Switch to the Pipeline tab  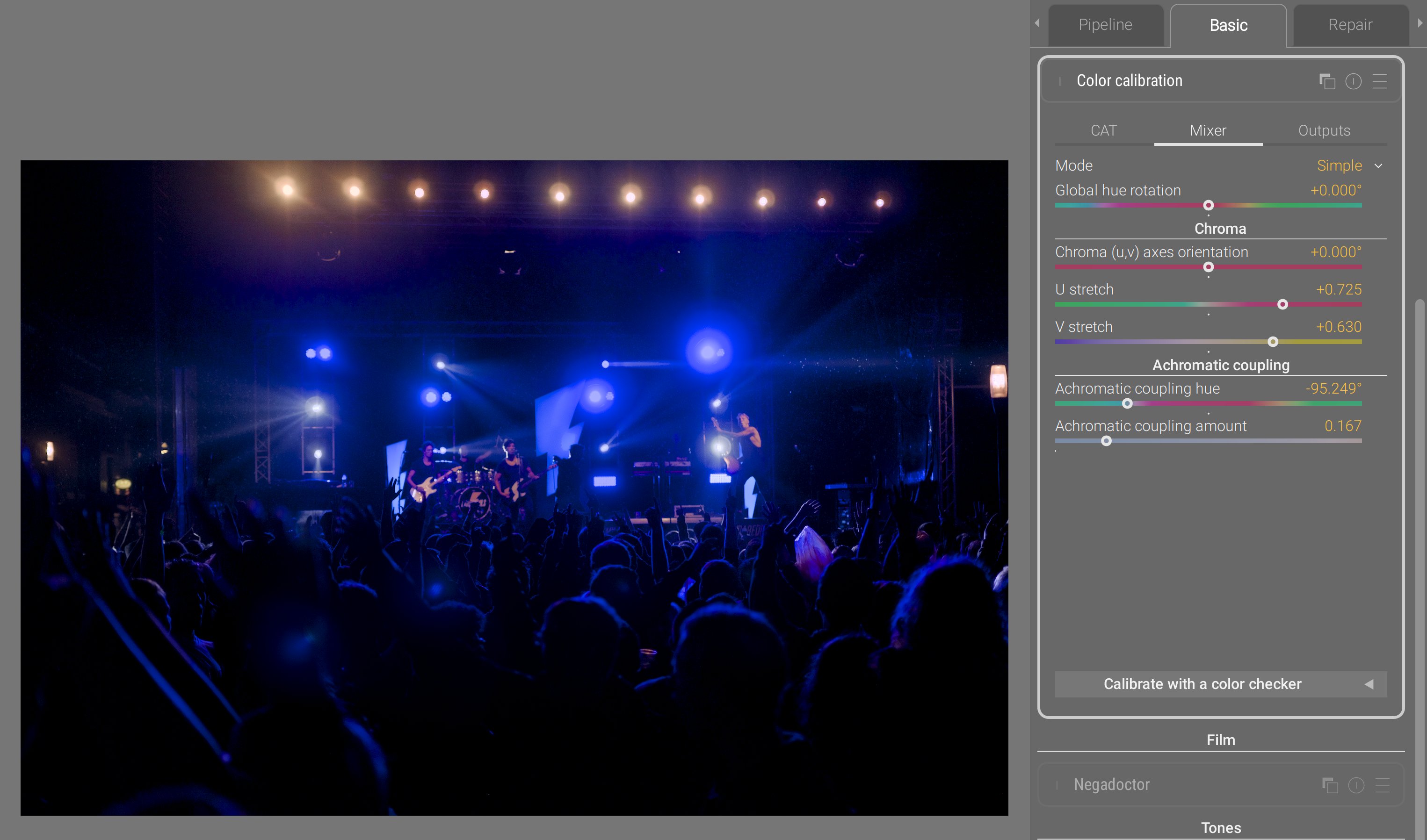click(1105, 25)
